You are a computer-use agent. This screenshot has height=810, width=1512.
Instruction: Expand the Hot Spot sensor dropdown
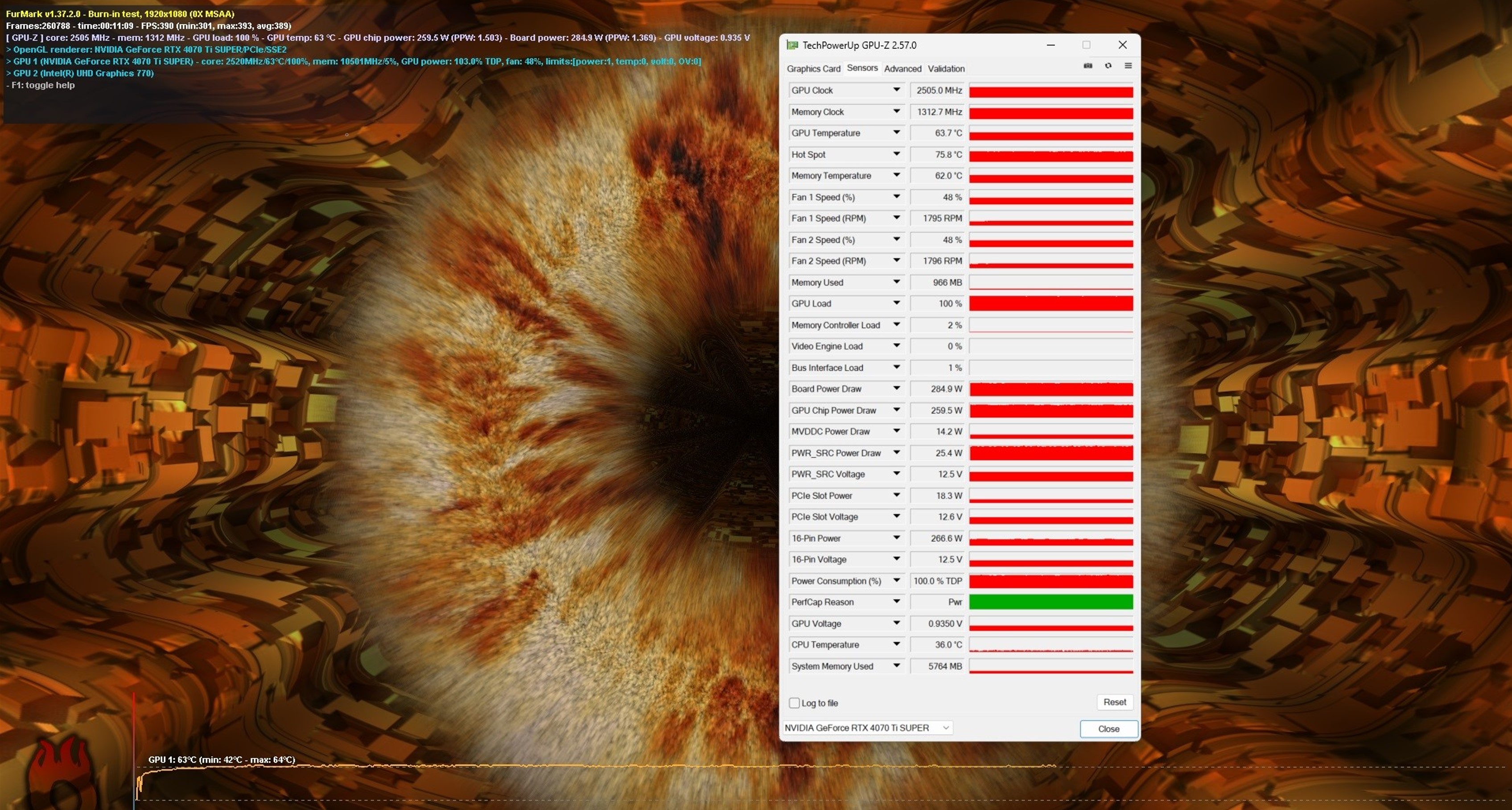click(896, 154)
